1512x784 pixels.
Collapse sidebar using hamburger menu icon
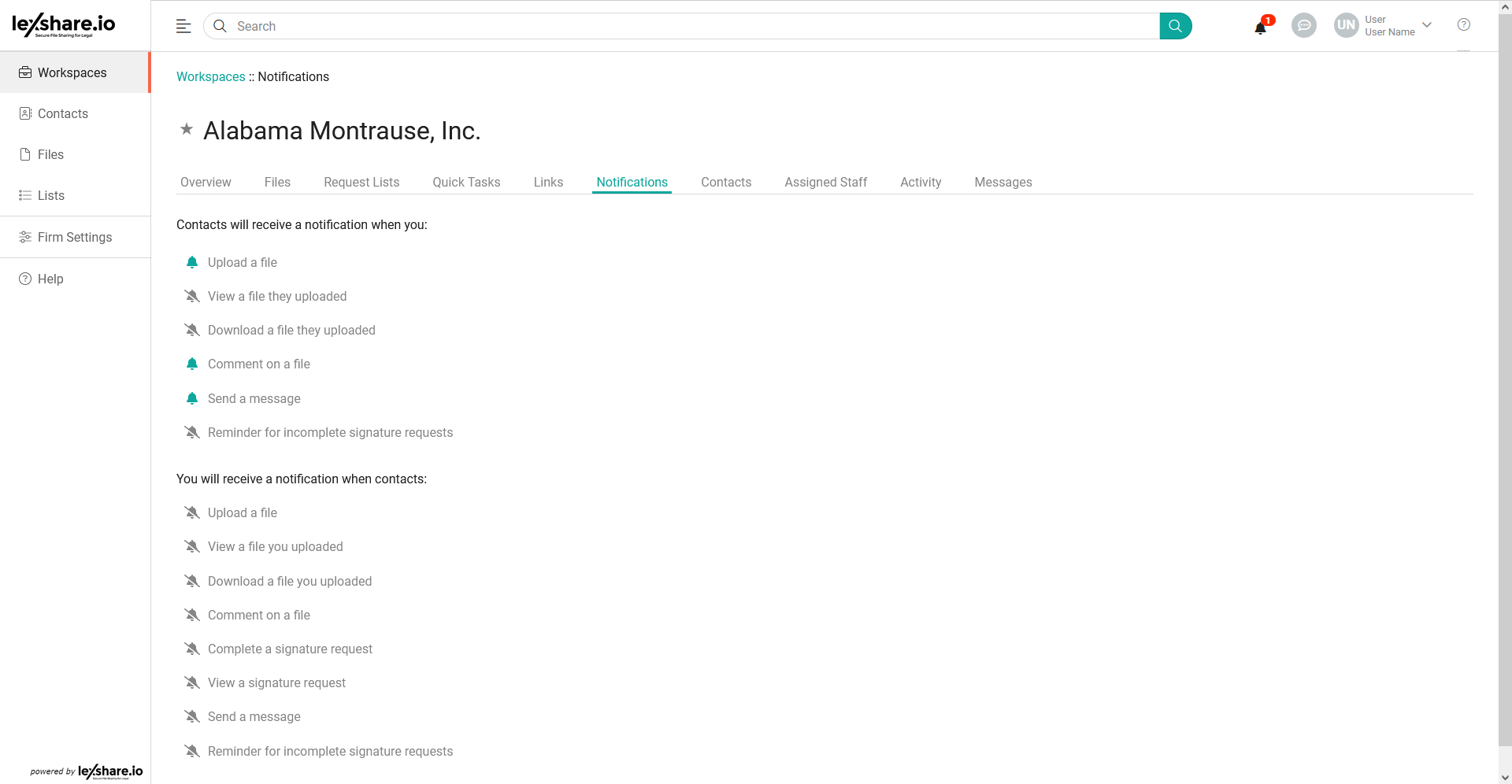tap(183, 26)
